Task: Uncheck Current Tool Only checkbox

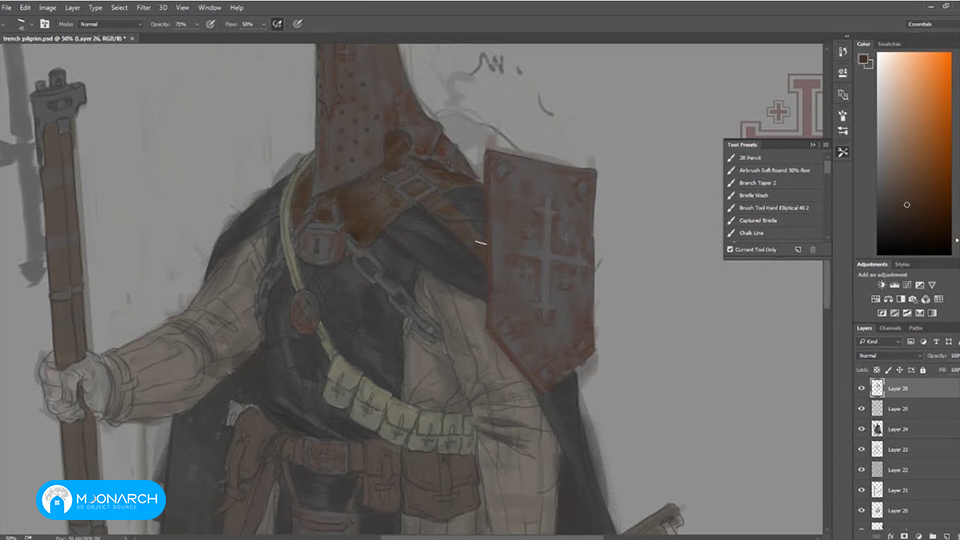Action: tap(730, 250)
